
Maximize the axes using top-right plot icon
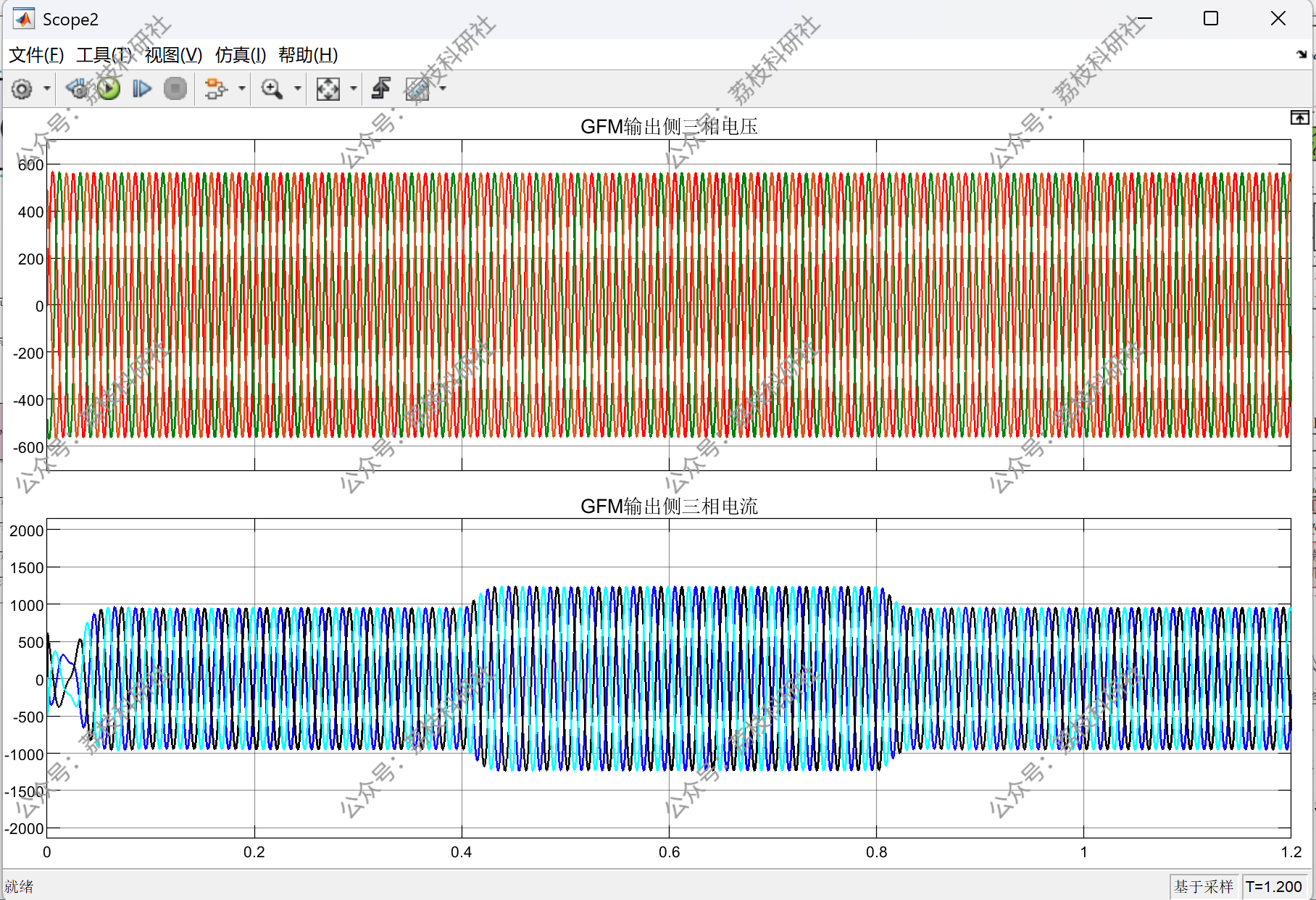[x=1299, y=118]
